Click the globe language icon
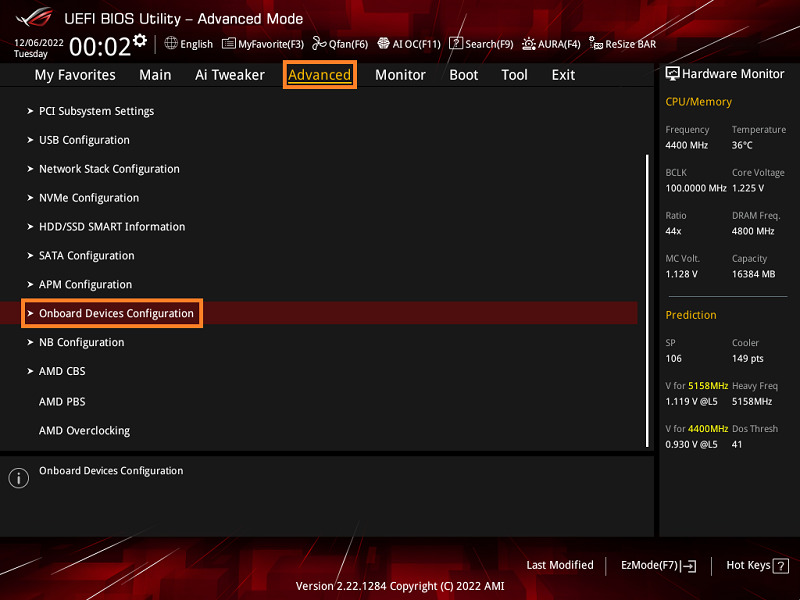This screenshot has width=800, height=600. click(171, 43)
